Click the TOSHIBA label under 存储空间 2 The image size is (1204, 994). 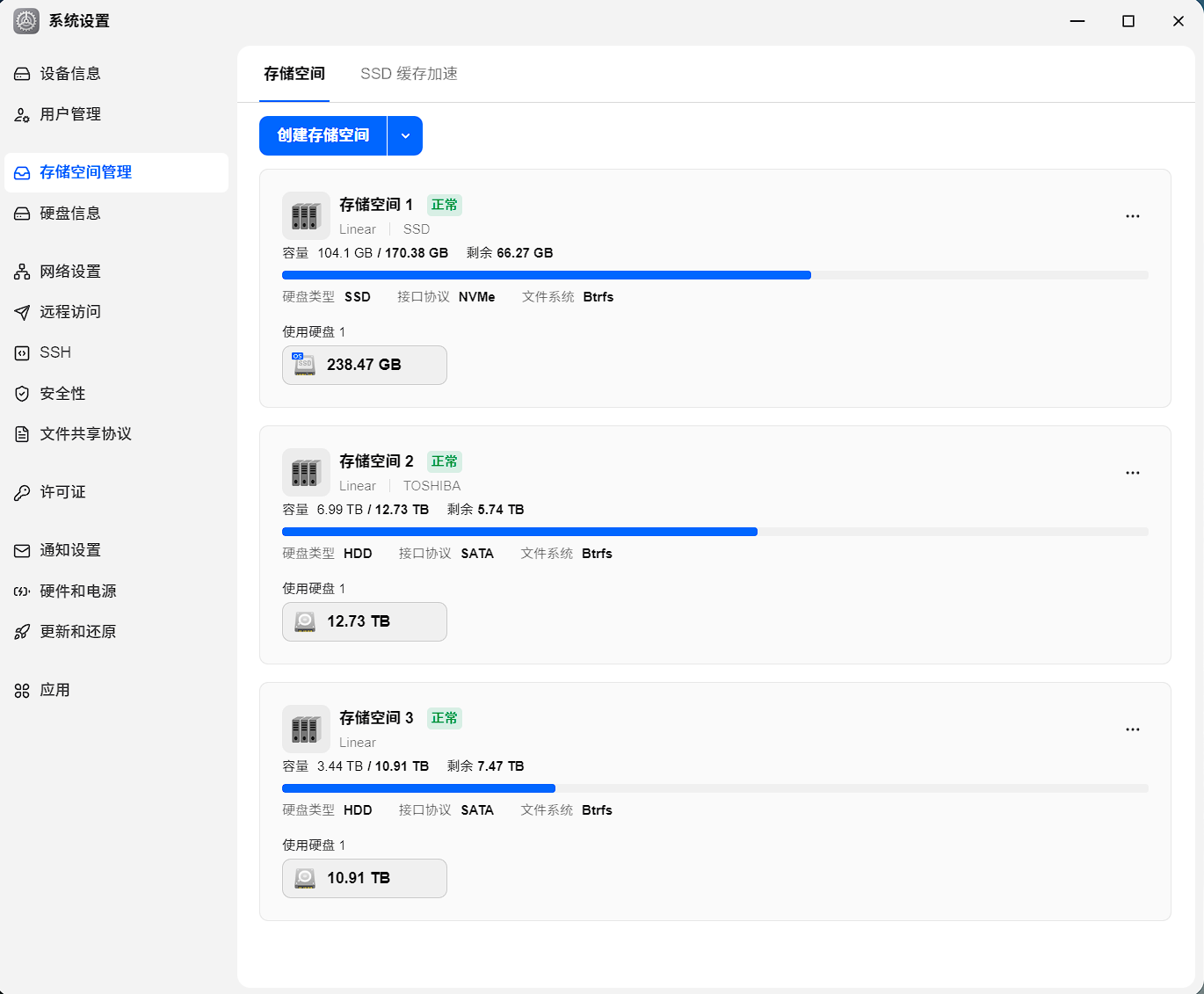432,486
